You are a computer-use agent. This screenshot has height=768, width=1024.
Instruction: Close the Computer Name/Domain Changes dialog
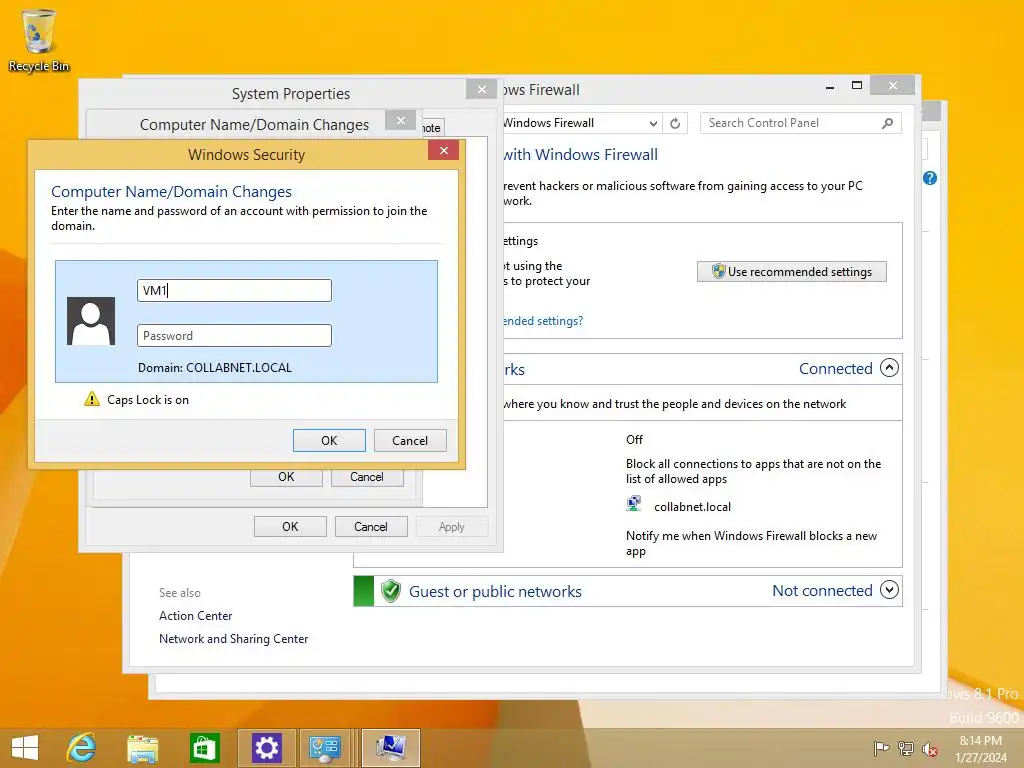point(401,120)
